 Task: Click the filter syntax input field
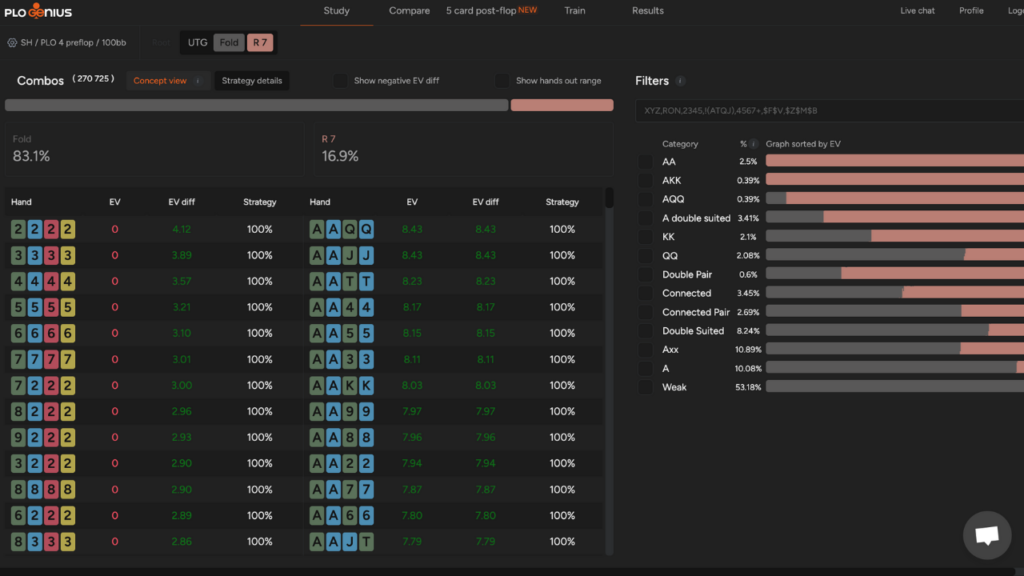coord(829,110)
